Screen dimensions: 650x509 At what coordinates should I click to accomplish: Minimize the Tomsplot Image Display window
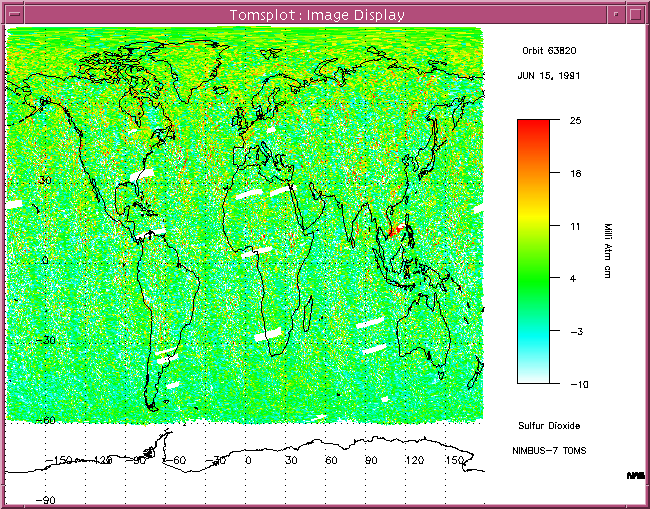tap(613, 14)
